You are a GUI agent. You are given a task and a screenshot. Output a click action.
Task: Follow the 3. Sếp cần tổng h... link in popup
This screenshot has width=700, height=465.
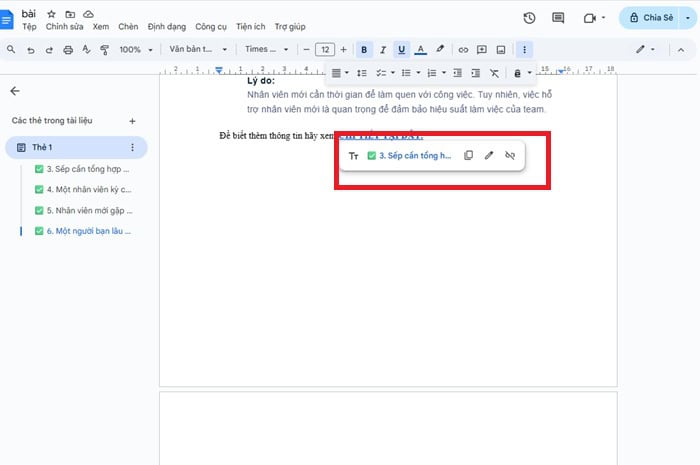coord(409,156)
